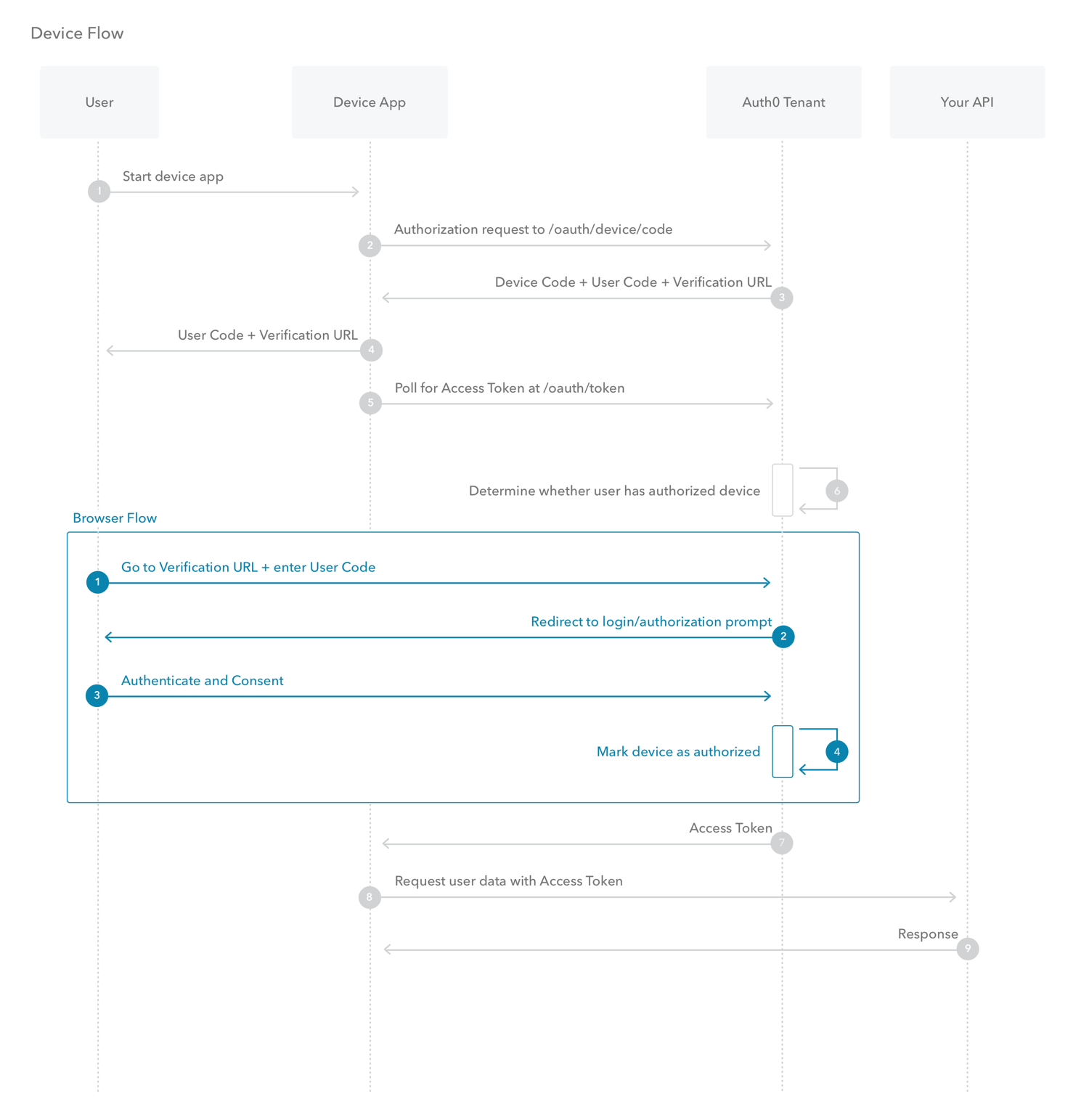Click the gray step 1 circle near User

click(x=99, y=191)
